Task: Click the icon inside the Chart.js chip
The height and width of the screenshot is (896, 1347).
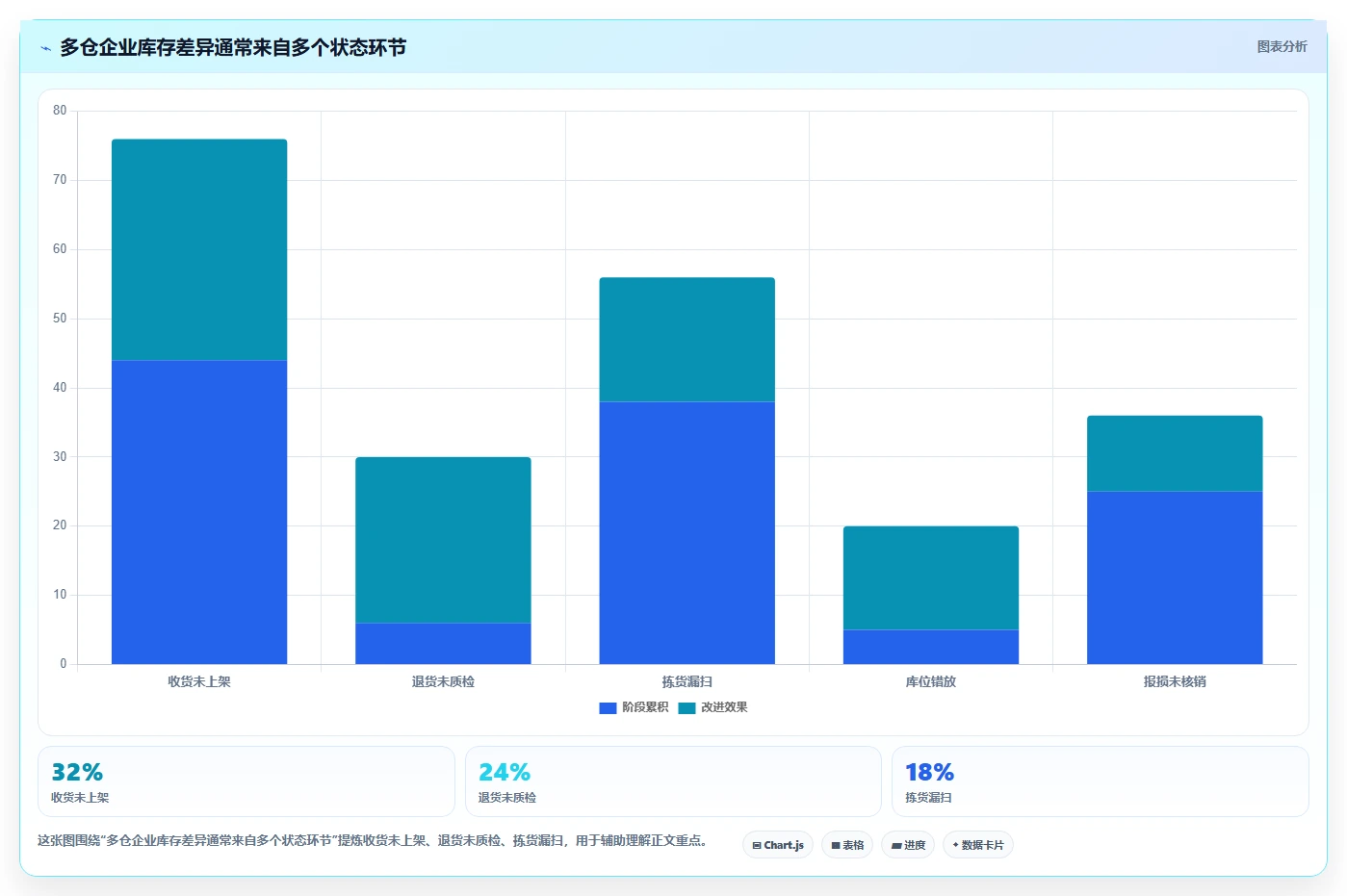Action: (757, 846)
